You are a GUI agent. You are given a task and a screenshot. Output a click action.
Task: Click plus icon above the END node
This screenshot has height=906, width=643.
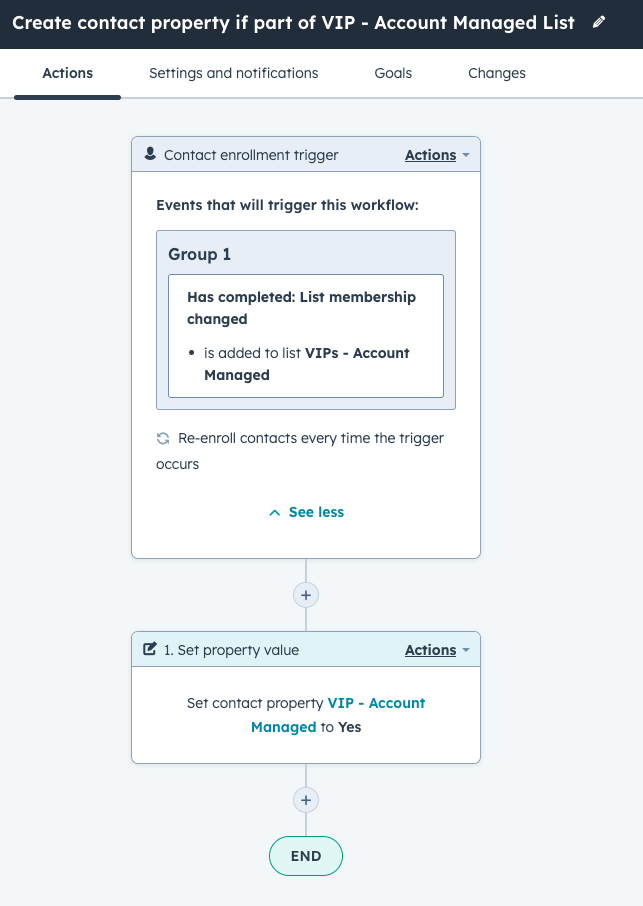305,800
